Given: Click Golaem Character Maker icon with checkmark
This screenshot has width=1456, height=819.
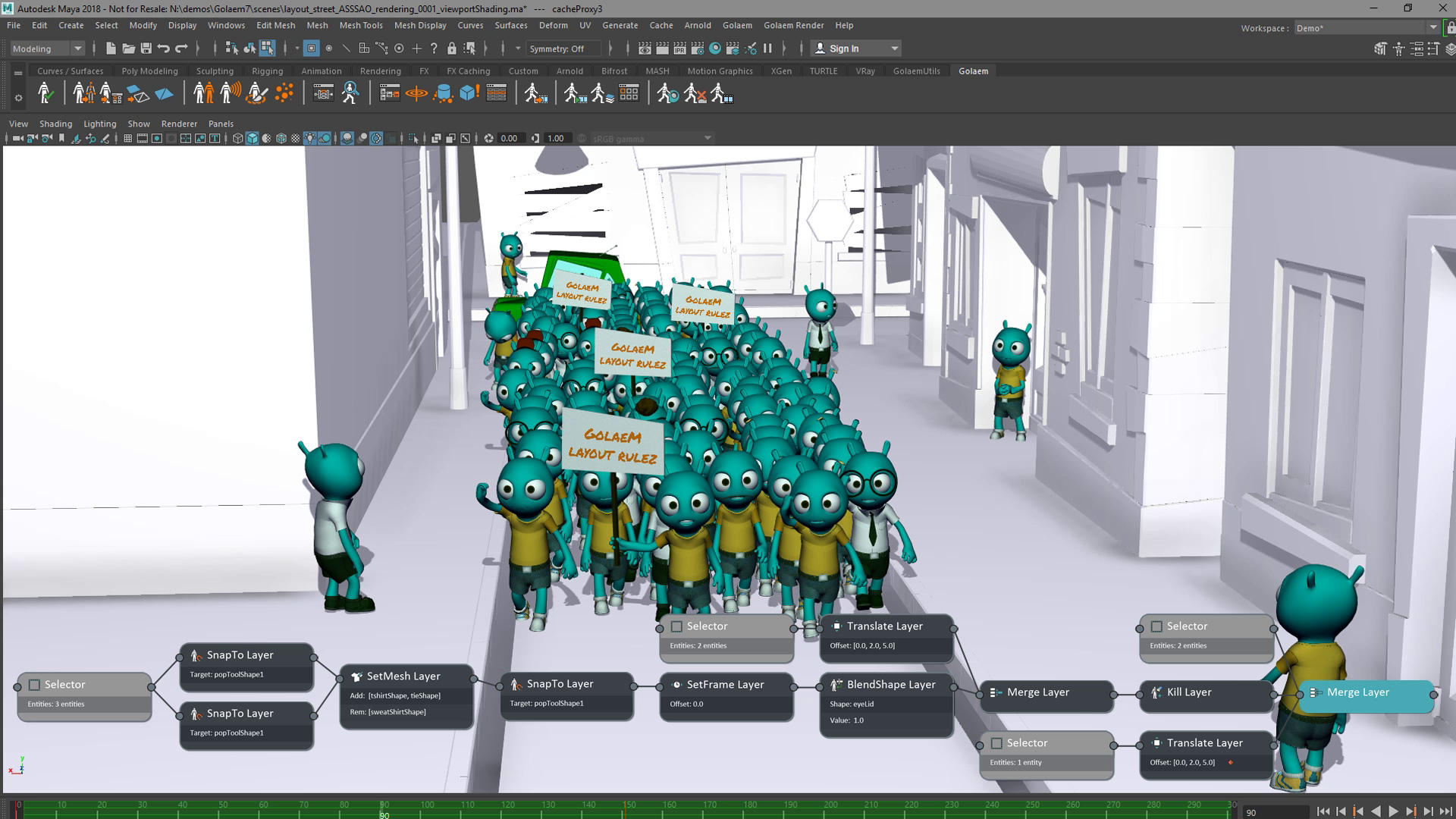Looking at the screenshot, I should click(x=45, y=93).
